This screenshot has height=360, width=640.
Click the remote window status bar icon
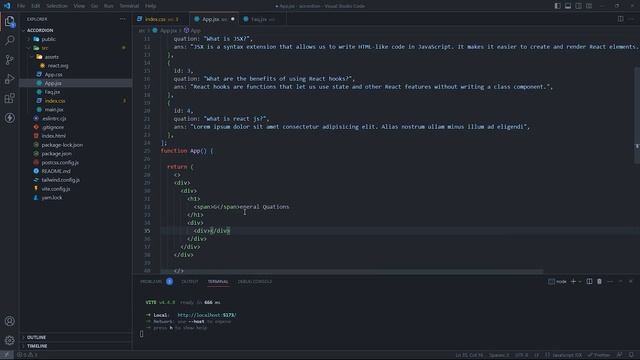pos(7,355)
